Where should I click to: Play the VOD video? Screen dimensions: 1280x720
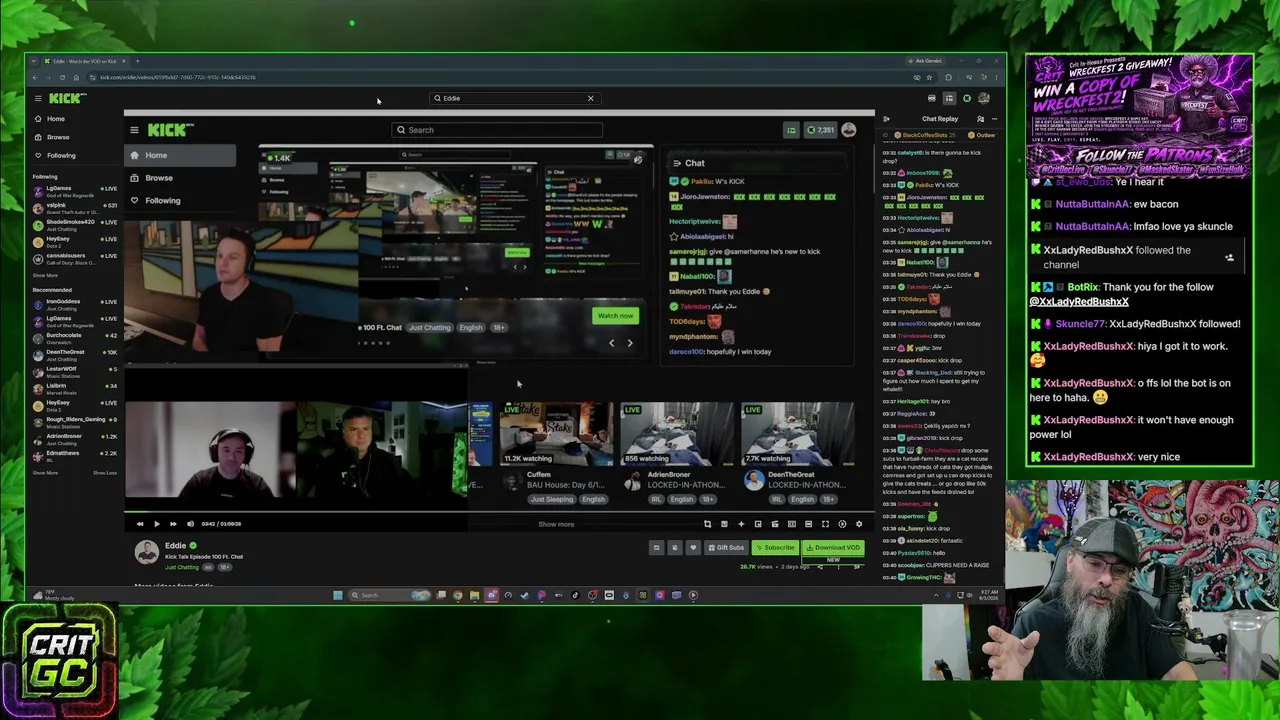[x=156, y=524]
